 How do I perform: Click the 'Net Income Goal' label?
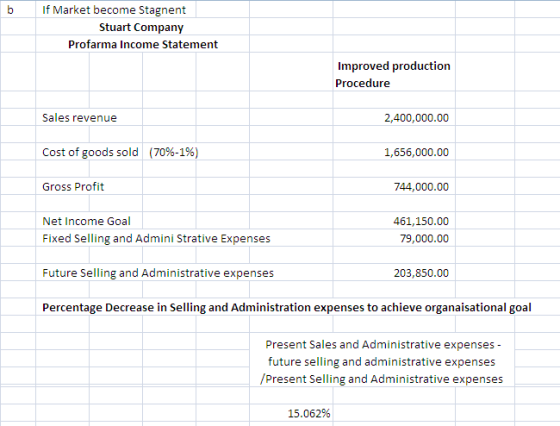(x=86, y=221)
